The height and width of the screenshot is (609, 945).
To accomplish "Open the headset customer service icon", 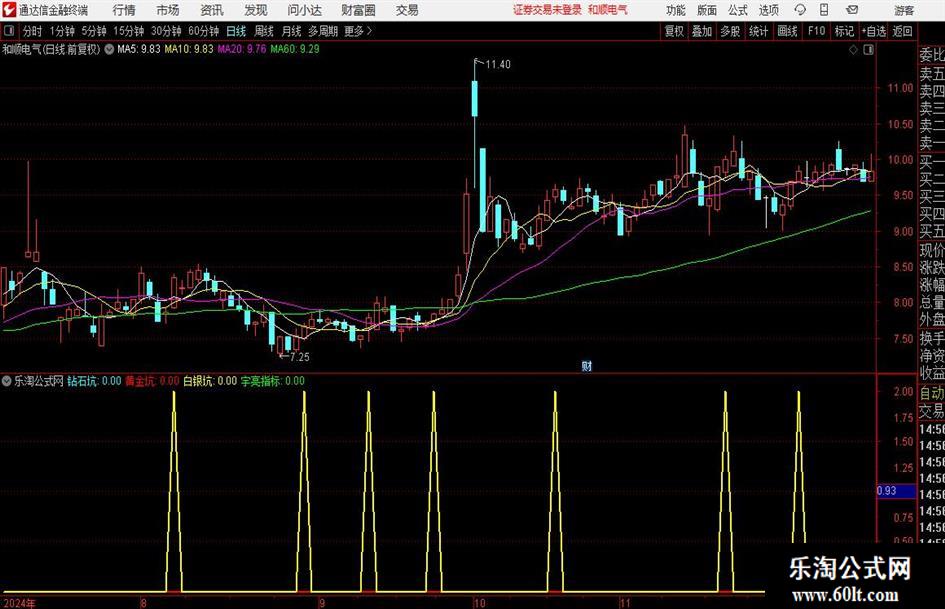I will (800, 10).
